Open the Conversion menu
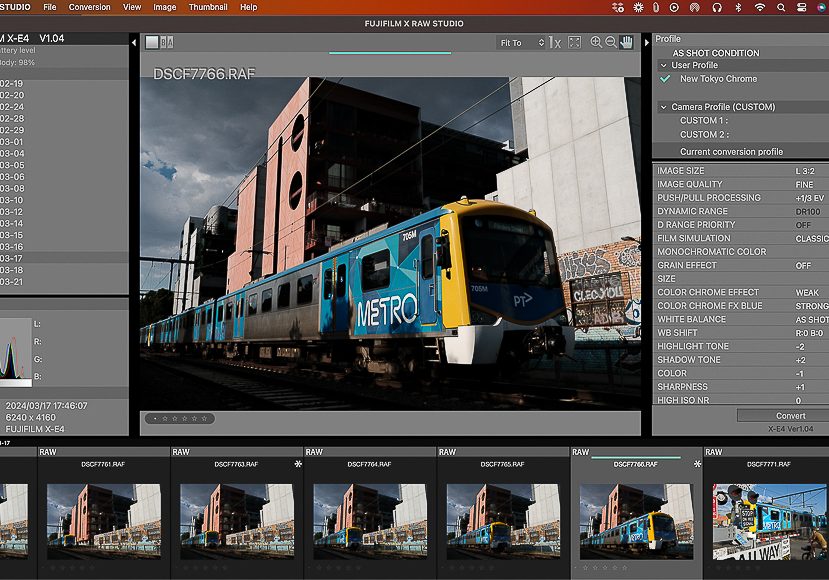Viewport: 829px width, 580px height. tap(89, 7)
